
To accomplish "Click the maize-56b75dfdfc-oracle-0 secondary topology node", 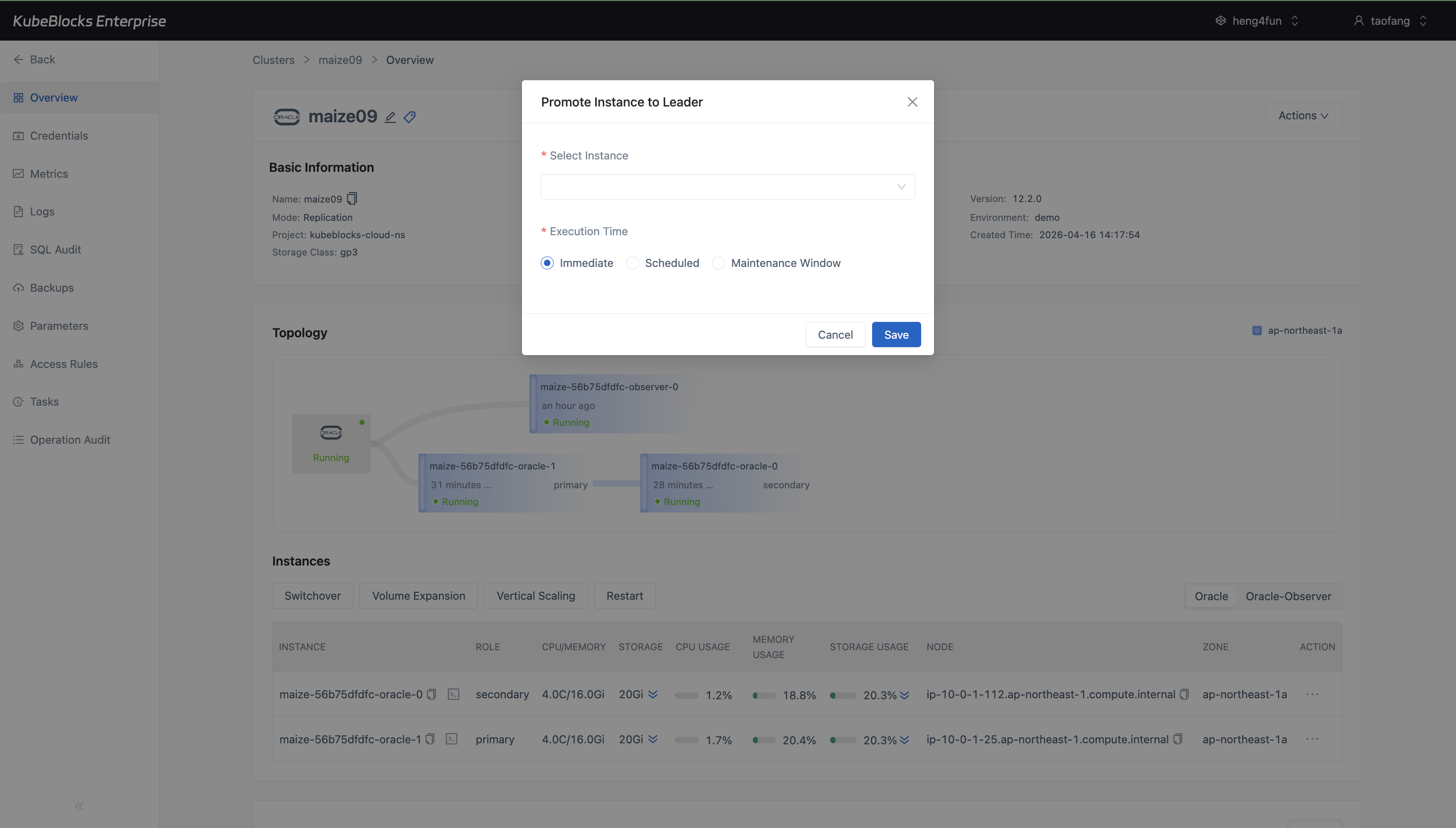I will [728, 483].
